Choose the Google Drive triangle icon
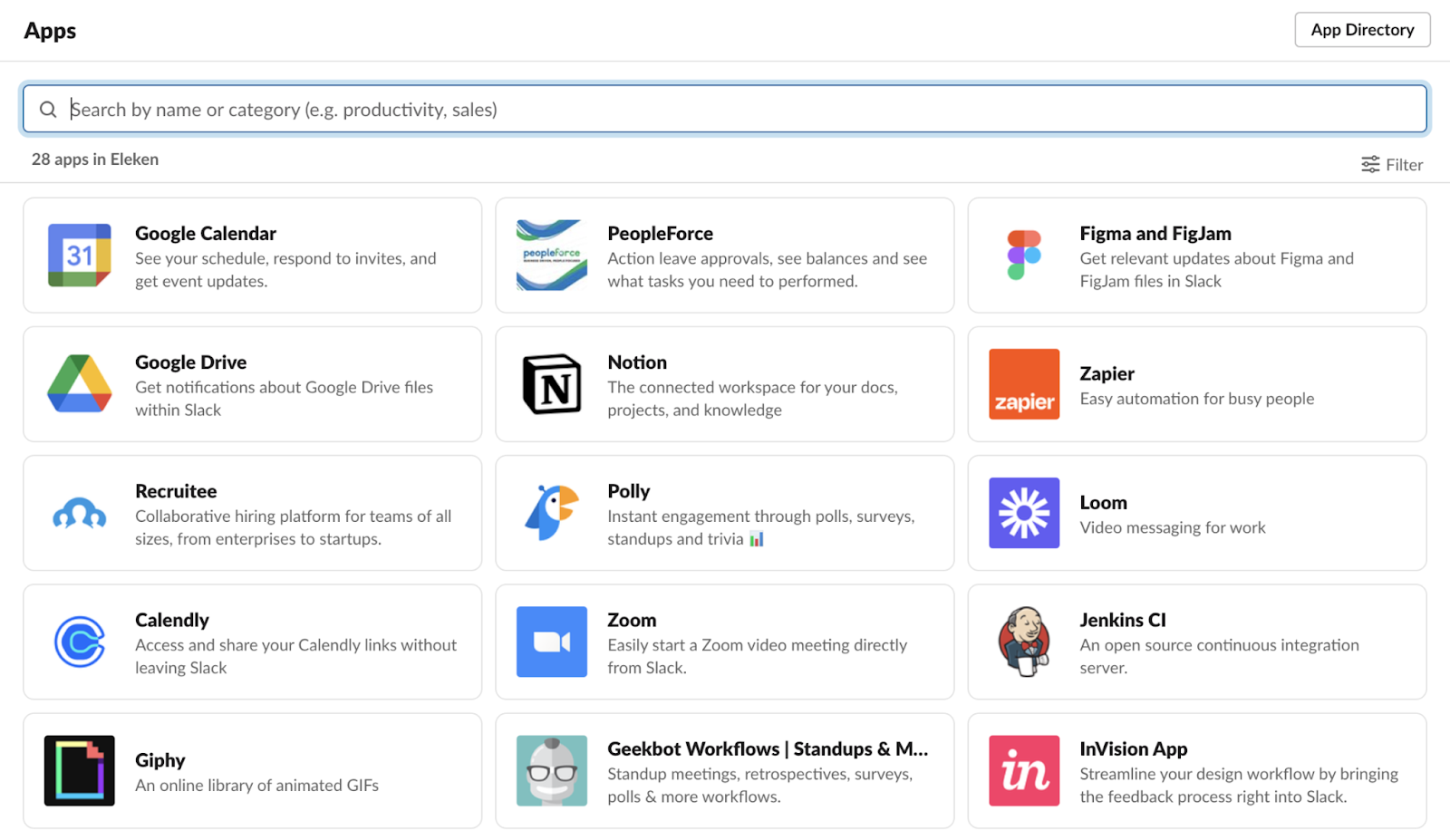The height and width of the screenshot is (840, 1450). pyautogui.click(x=80, y=384)
